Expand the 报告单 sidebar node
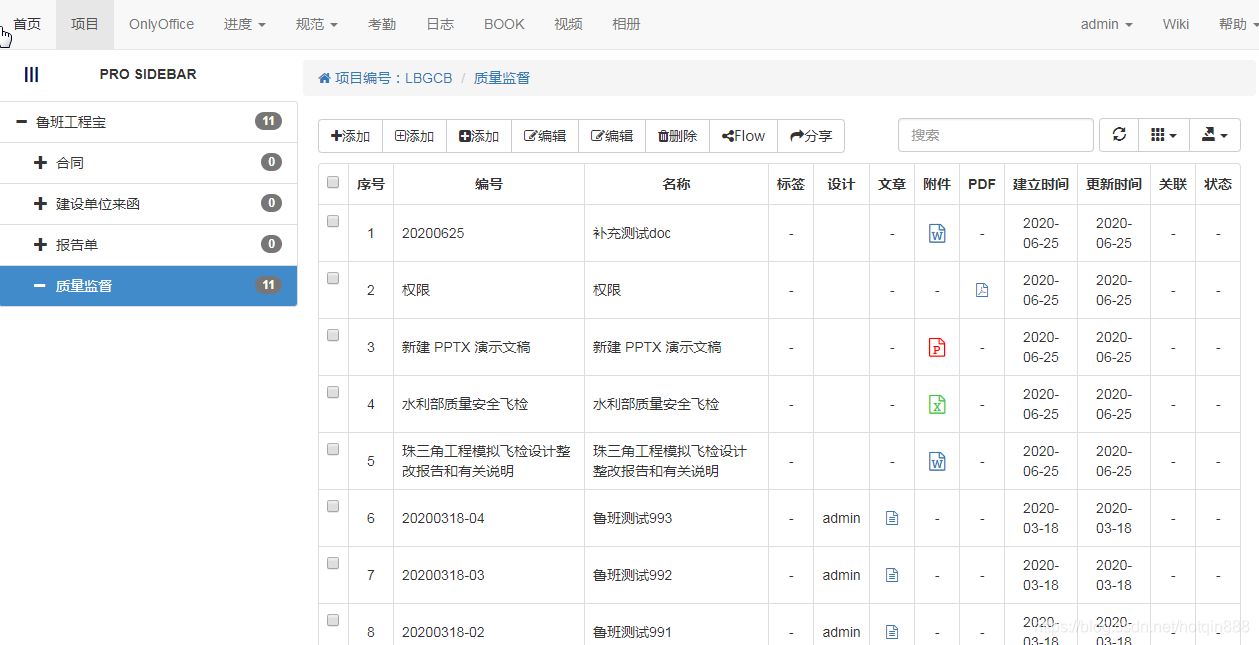This screenshot has width=1259, height=645. (x=41, y=245)
